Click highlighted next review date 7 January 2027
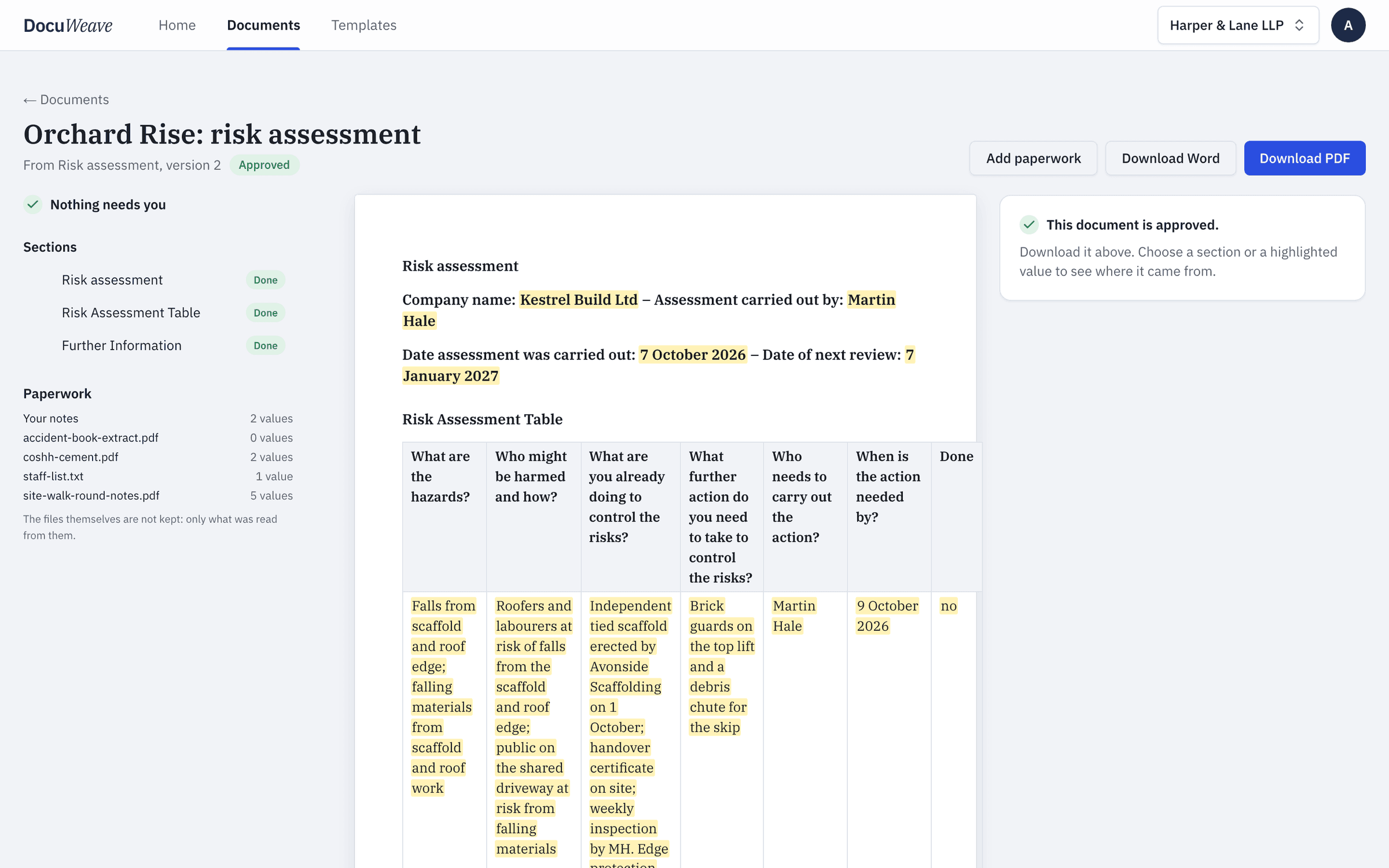Image resolution: width=1389 pixels, height=868 pixels. (x=450, y=376)
